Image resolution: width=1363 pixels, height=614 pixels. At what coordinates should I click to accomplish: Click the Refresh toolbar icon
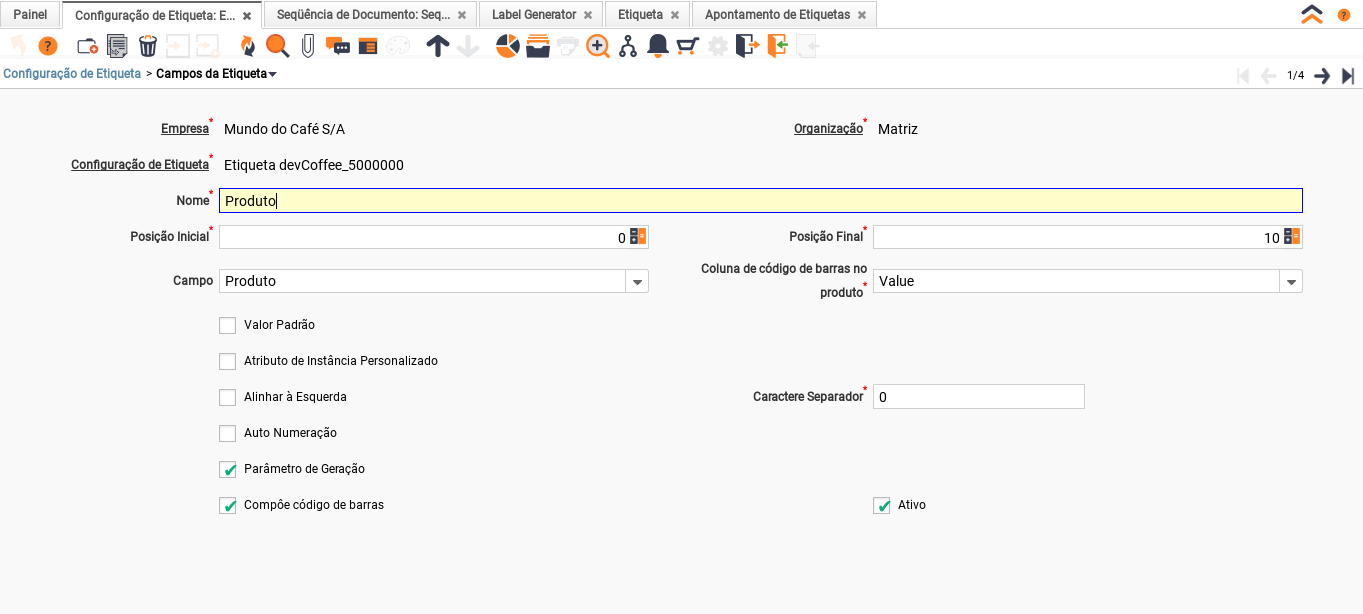[247, 46]
